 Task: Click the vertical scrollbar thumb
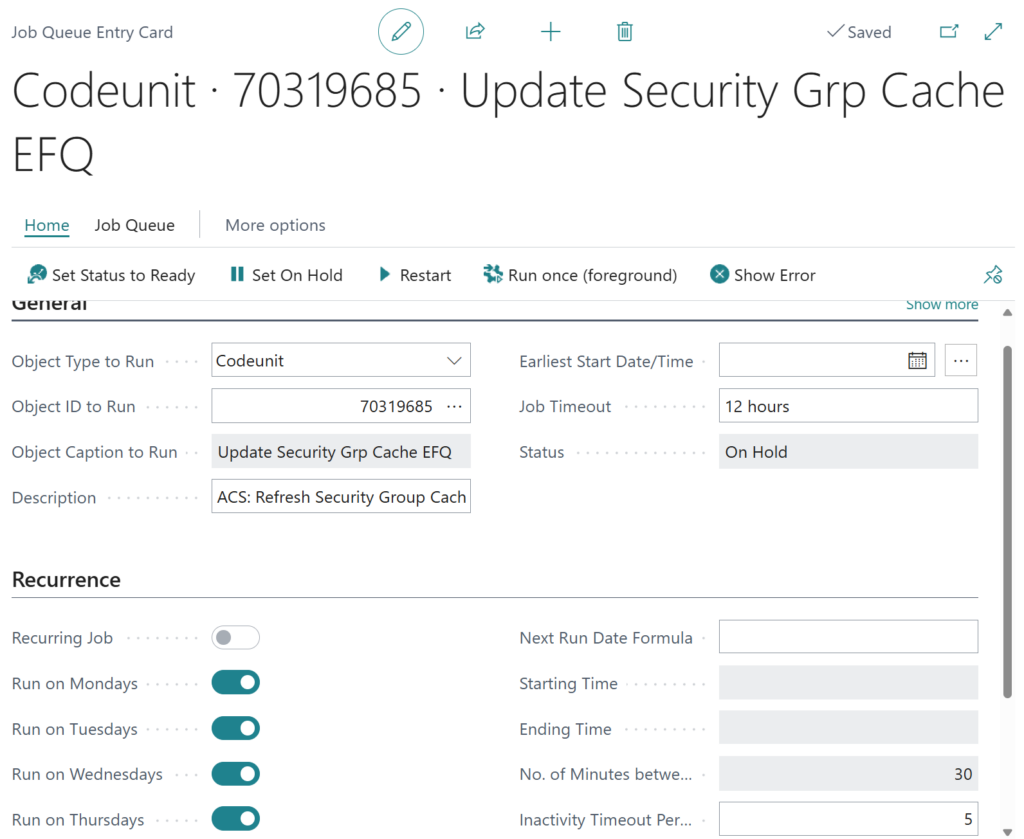coord(1007,520)
